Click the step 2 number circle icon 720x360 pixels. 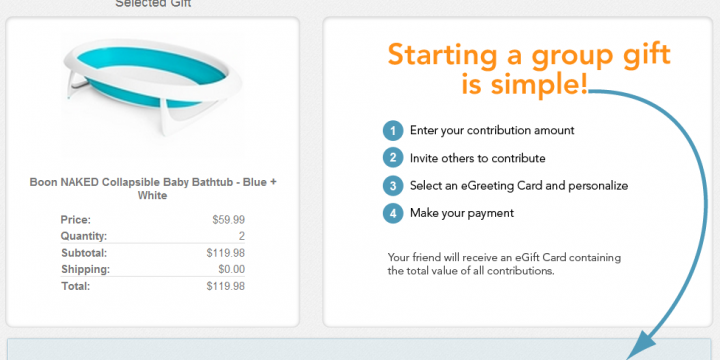393,158
